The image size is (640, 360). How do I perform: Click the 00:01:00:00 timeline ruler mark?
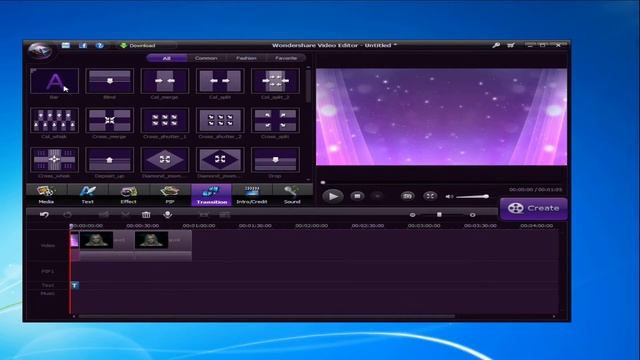199,226
